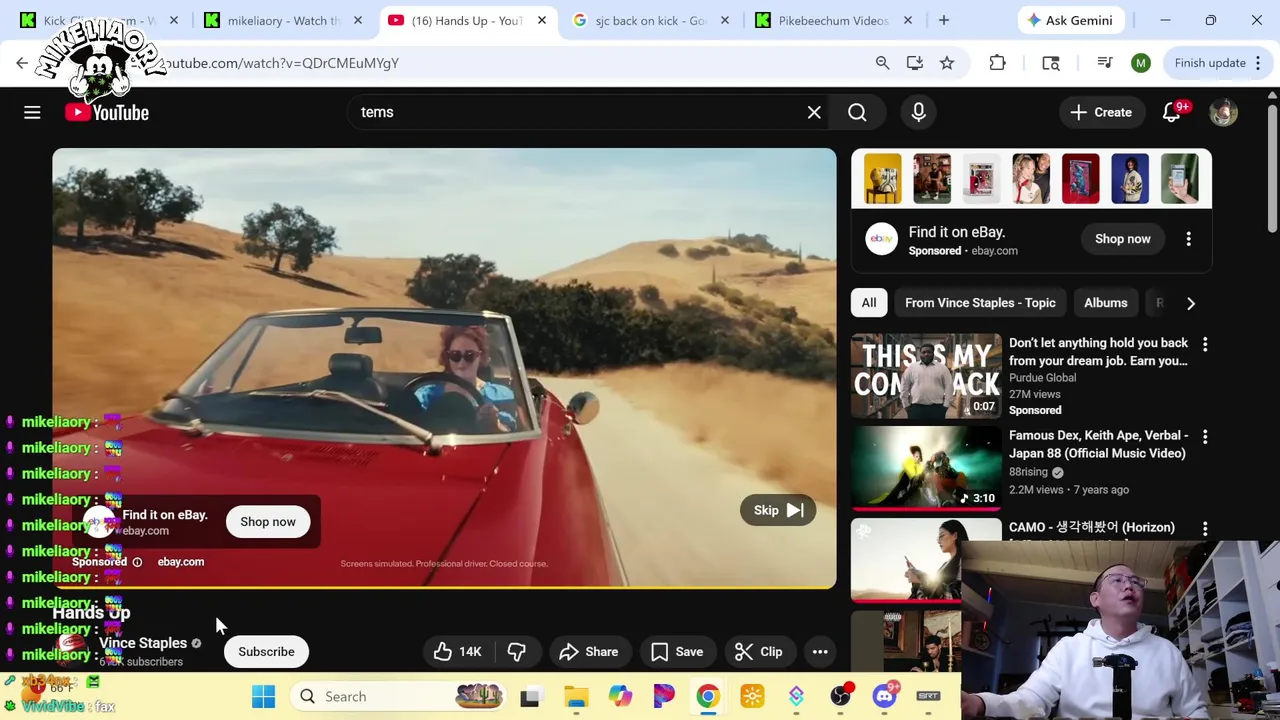Open Ask Gemini in Chrome

1070,20
